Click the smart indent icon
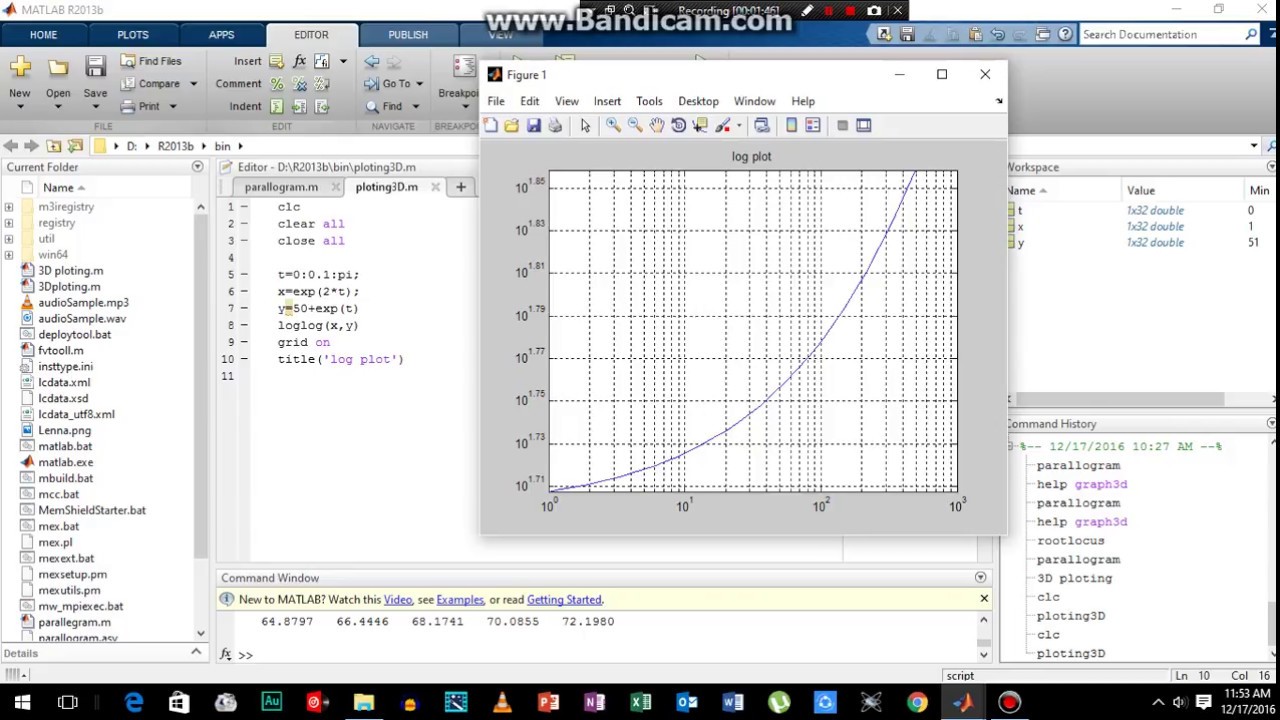This screenshot has height=720, width=1280. point(277,107)
